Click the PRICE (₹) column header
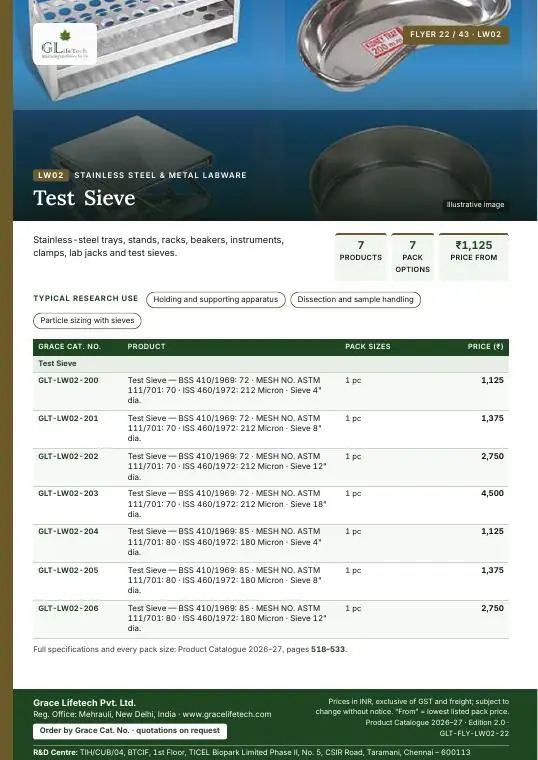This screenshot has height=760, width=538. pyautogui.click(x=485, y=347)
